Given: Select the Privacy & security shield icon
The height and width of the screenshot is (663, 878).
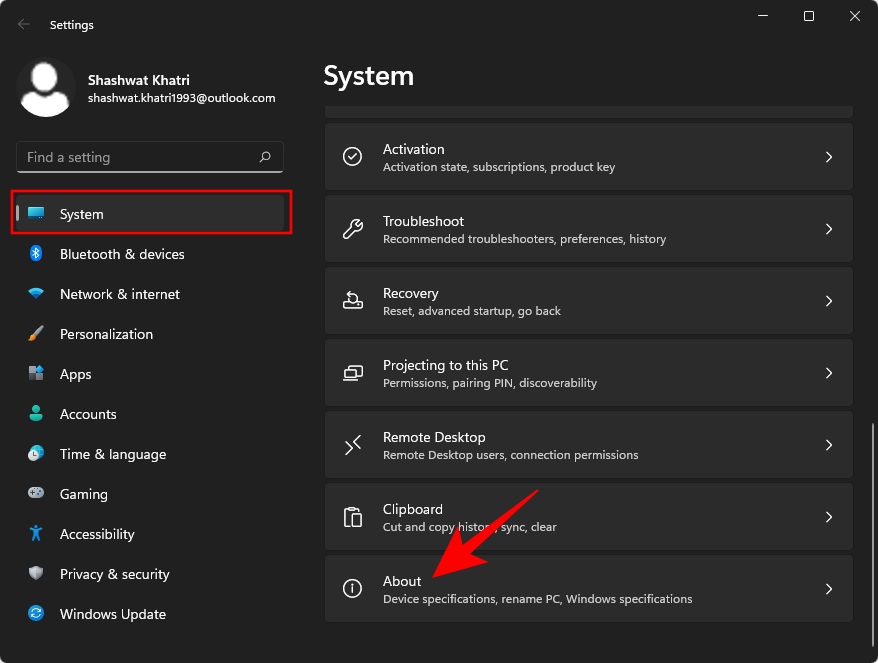Looking at the screenshot, I should point(35,574).
